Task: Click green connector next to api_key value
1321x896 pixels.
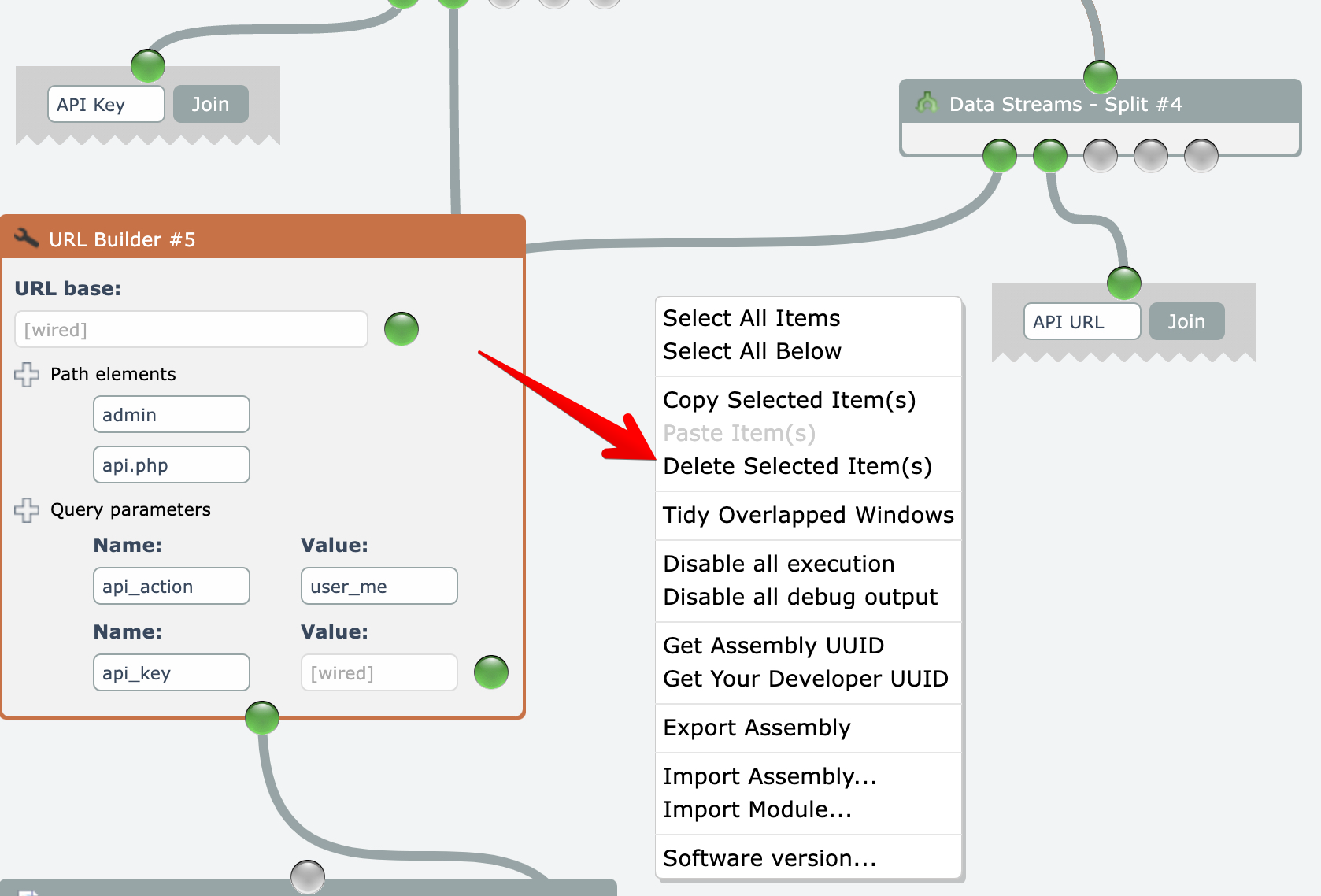Action: [491, 672]
